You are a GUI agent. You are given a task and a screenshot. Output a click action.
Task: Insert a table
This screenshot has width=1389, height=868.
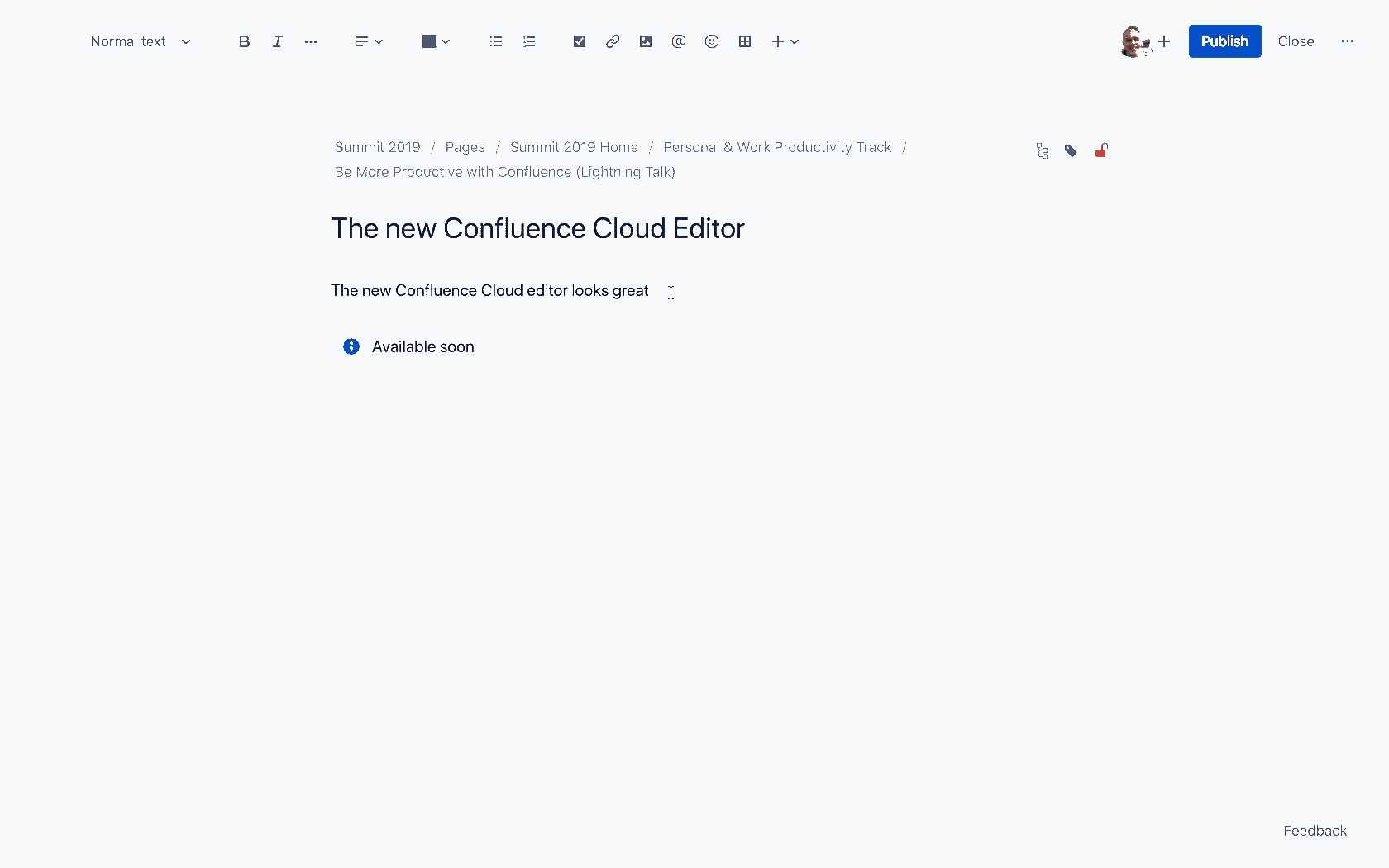745,41
